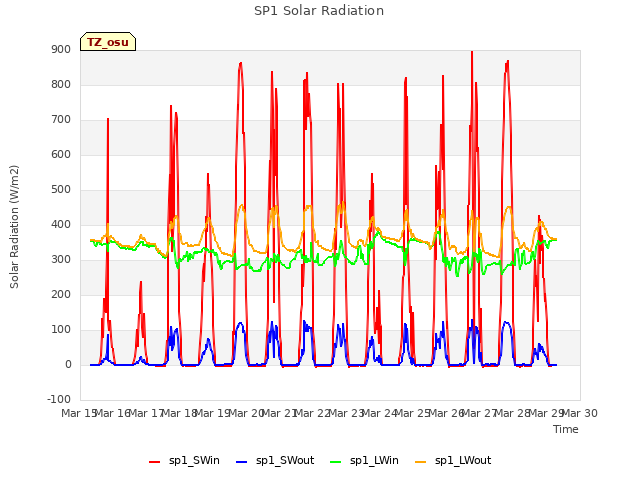Click the 200 y-axis tick label

(x=61, y=294)
